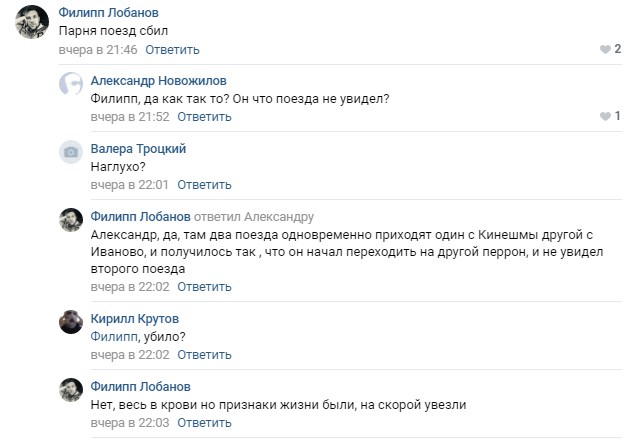Like Филипп Лобанов's comment with 2 hearts
This screenshot has height=442, width=634.
pos(610,49)
